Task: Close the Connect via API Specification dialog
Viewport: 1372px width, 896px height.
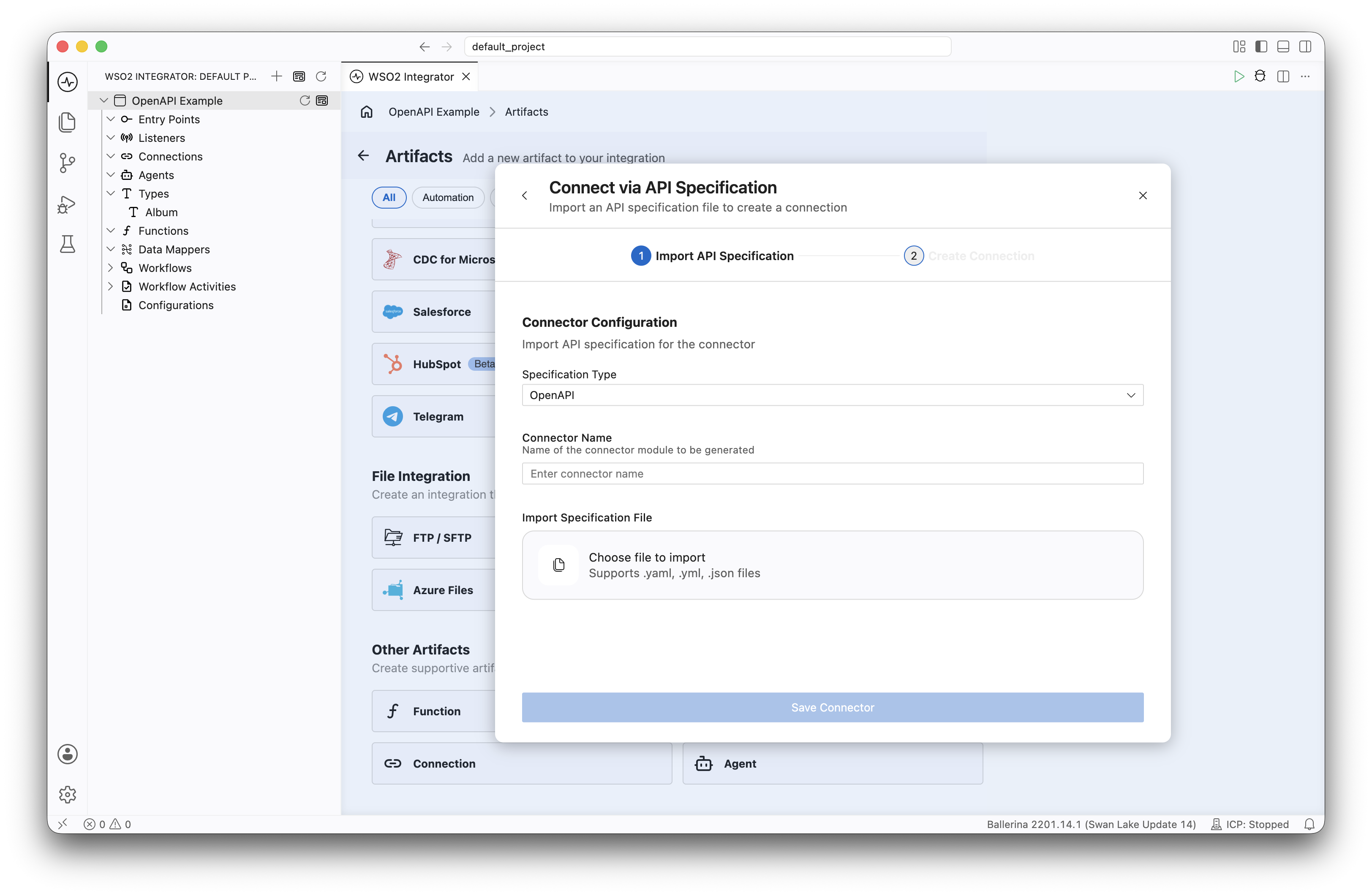Action: point(1143,196)
